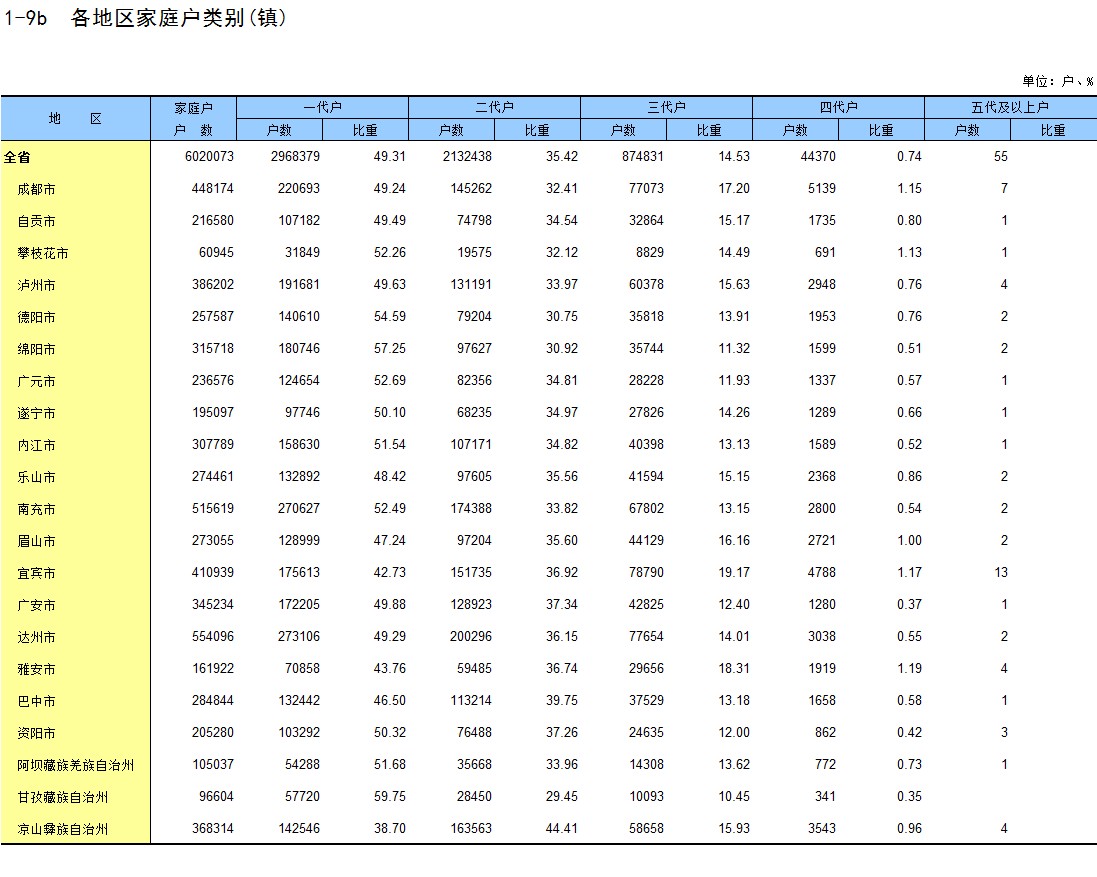1097x877 pixels.
Task: Click the '一代户' group header
Action: pyautogui.click(x=323, y=107)
